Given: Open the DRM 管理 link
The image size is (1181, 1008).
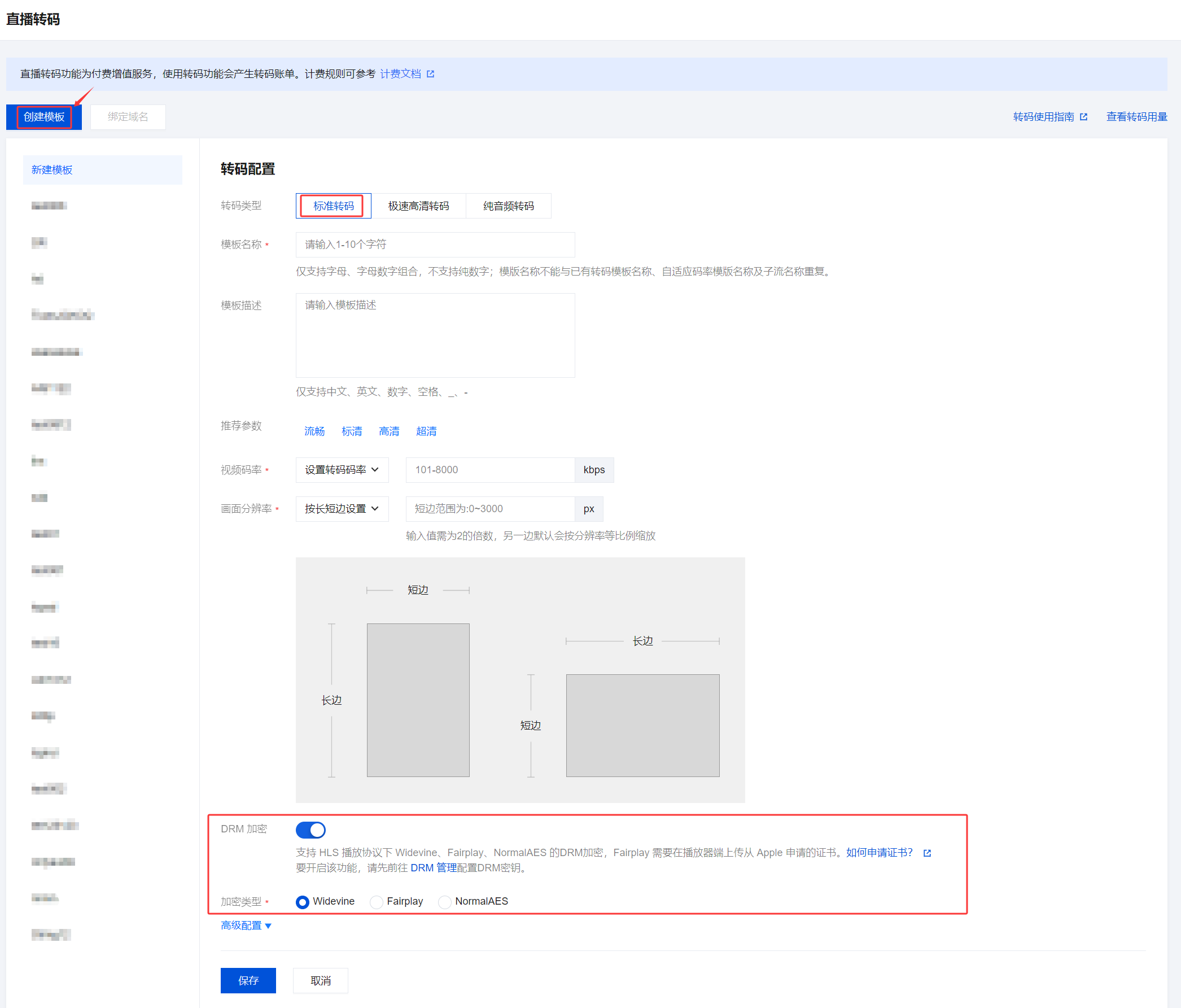Looking at the screenshot, I should point(433,868).
